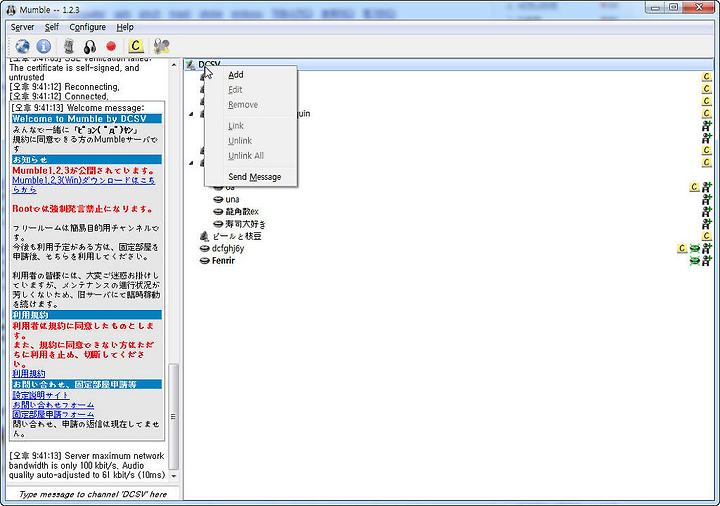This screenshot has height=506, width=720.
Task: Select the DCSV root channel row
Action: click(x=449, y=64)
